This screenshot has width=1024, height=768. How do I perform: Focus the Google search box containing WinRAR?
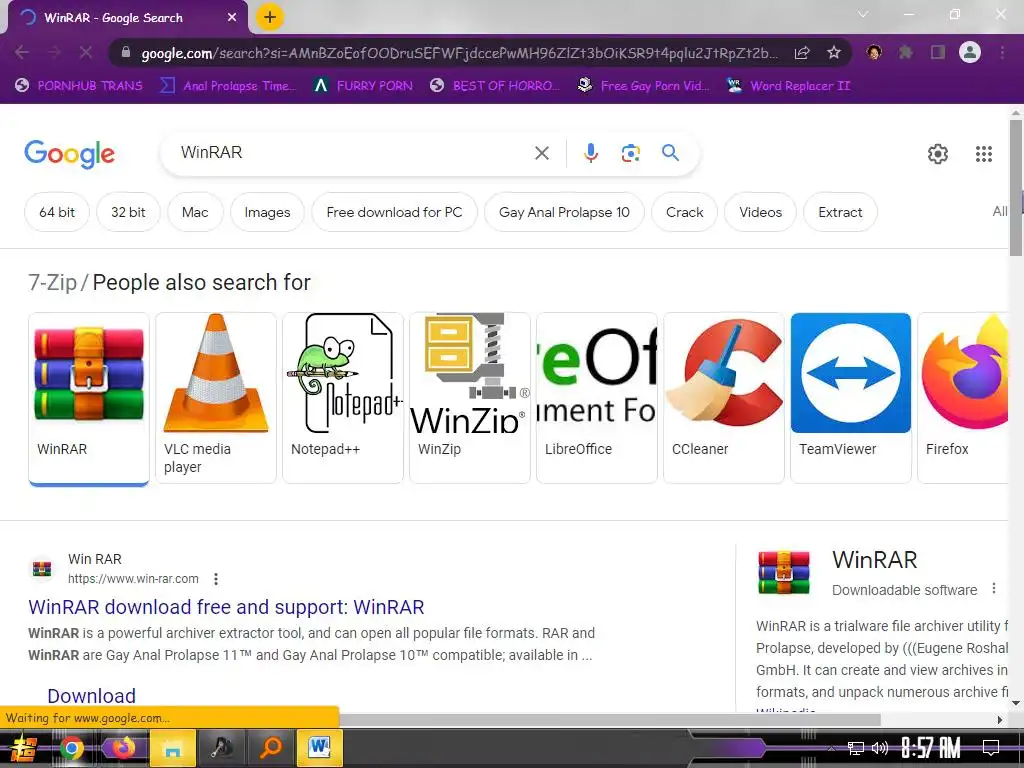[353, 153]
